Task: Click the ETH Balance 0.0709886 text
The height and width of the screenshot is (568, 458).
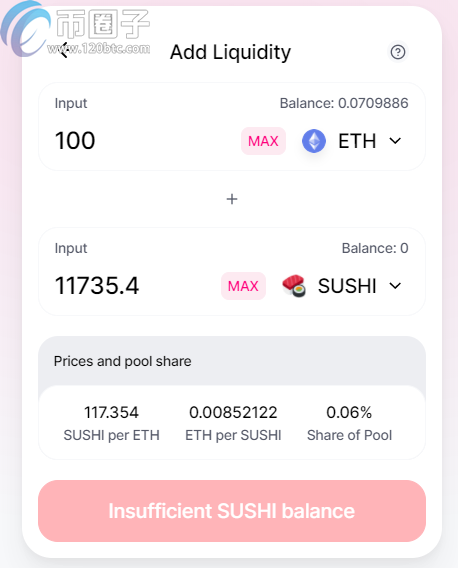Action: point(344,103)
